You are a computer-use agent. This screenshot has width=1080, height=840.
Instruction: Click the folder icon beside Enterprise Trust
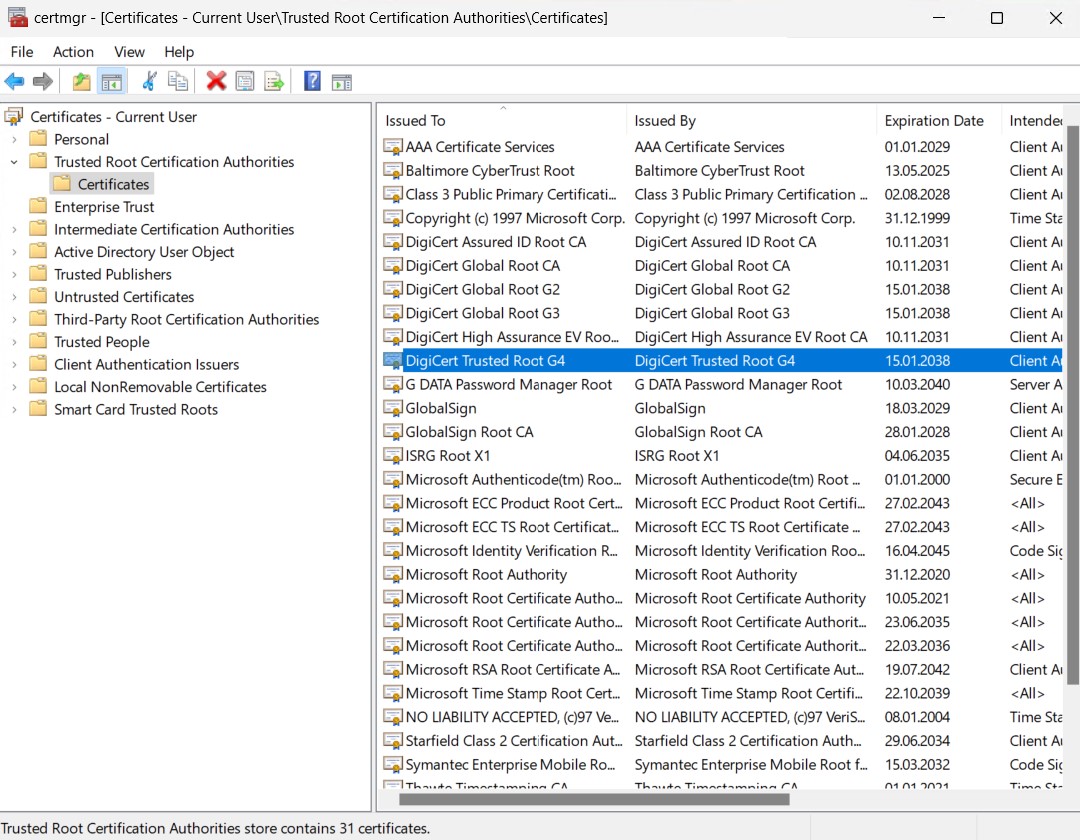tap(39, 206)
